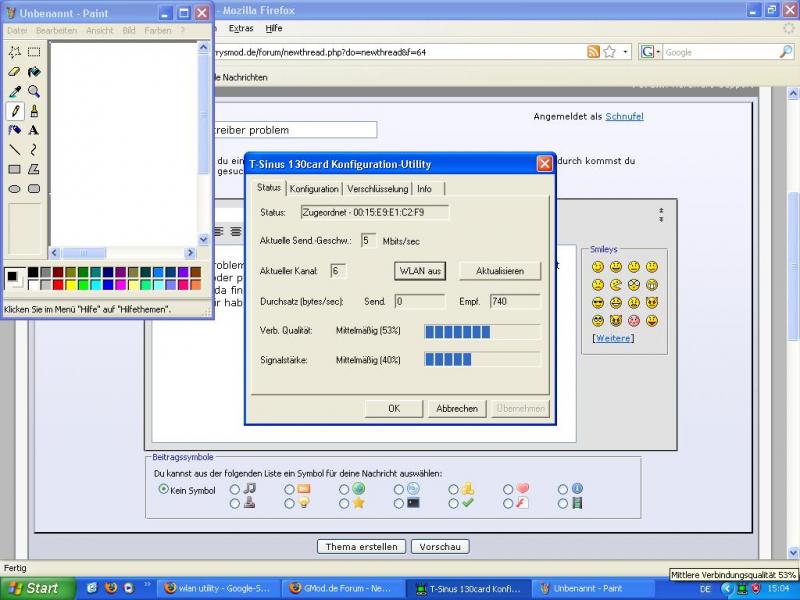Open the Konfiguration tab
Image resolution: width=800 pixels, height=600 pixels.
coord(314,189)
